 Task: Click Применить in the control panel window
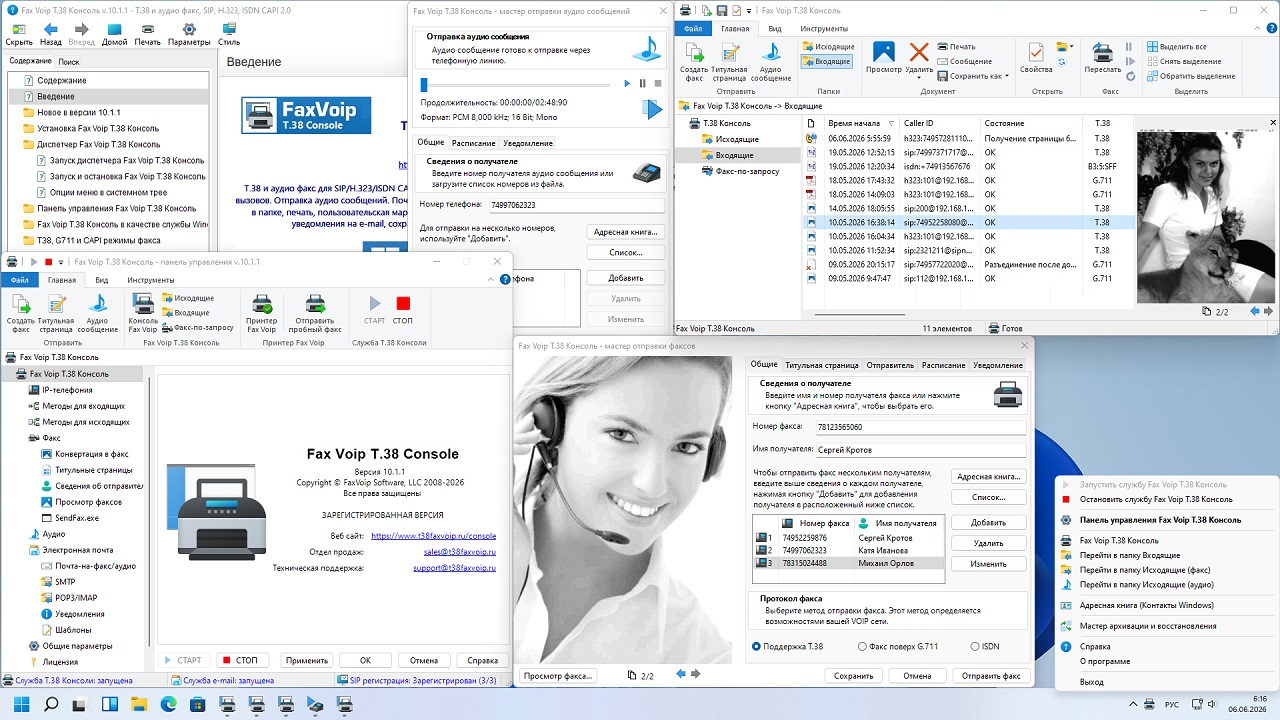[x=306, y=660]
